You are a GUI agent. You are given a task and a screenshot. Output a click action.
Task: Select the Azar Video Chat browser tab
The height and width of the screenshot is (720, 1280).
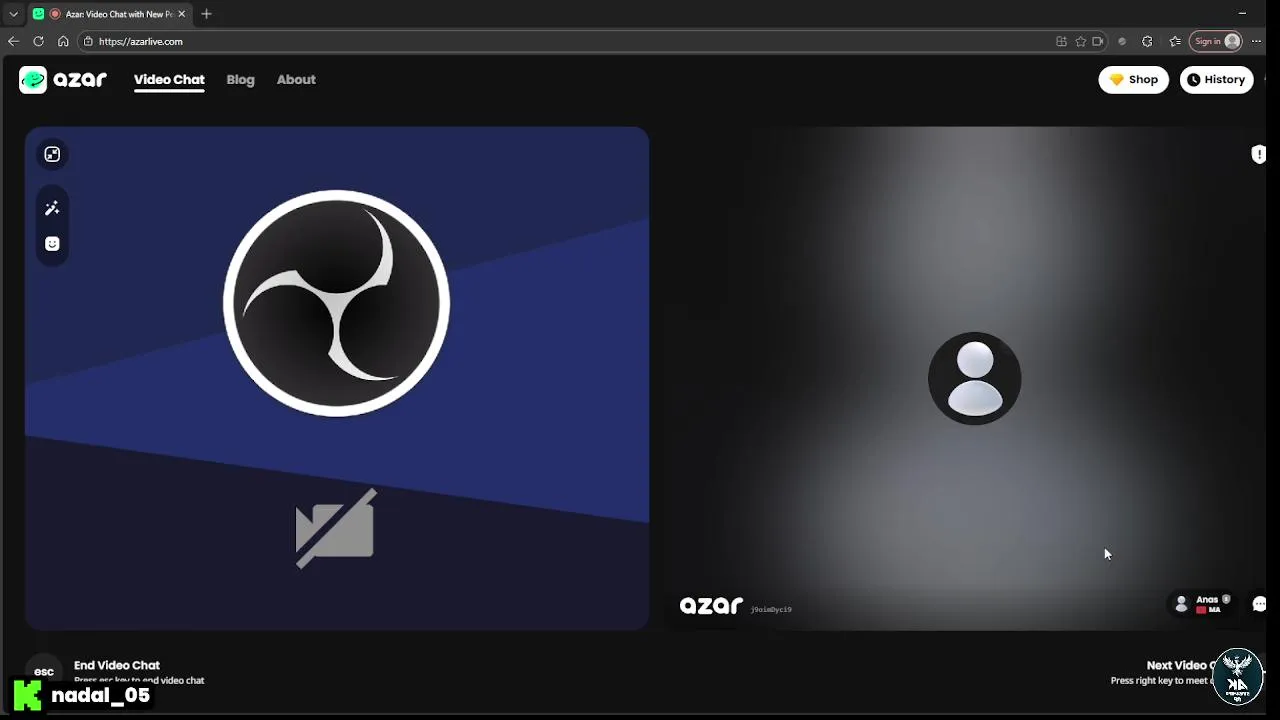[x=108, y=14]
